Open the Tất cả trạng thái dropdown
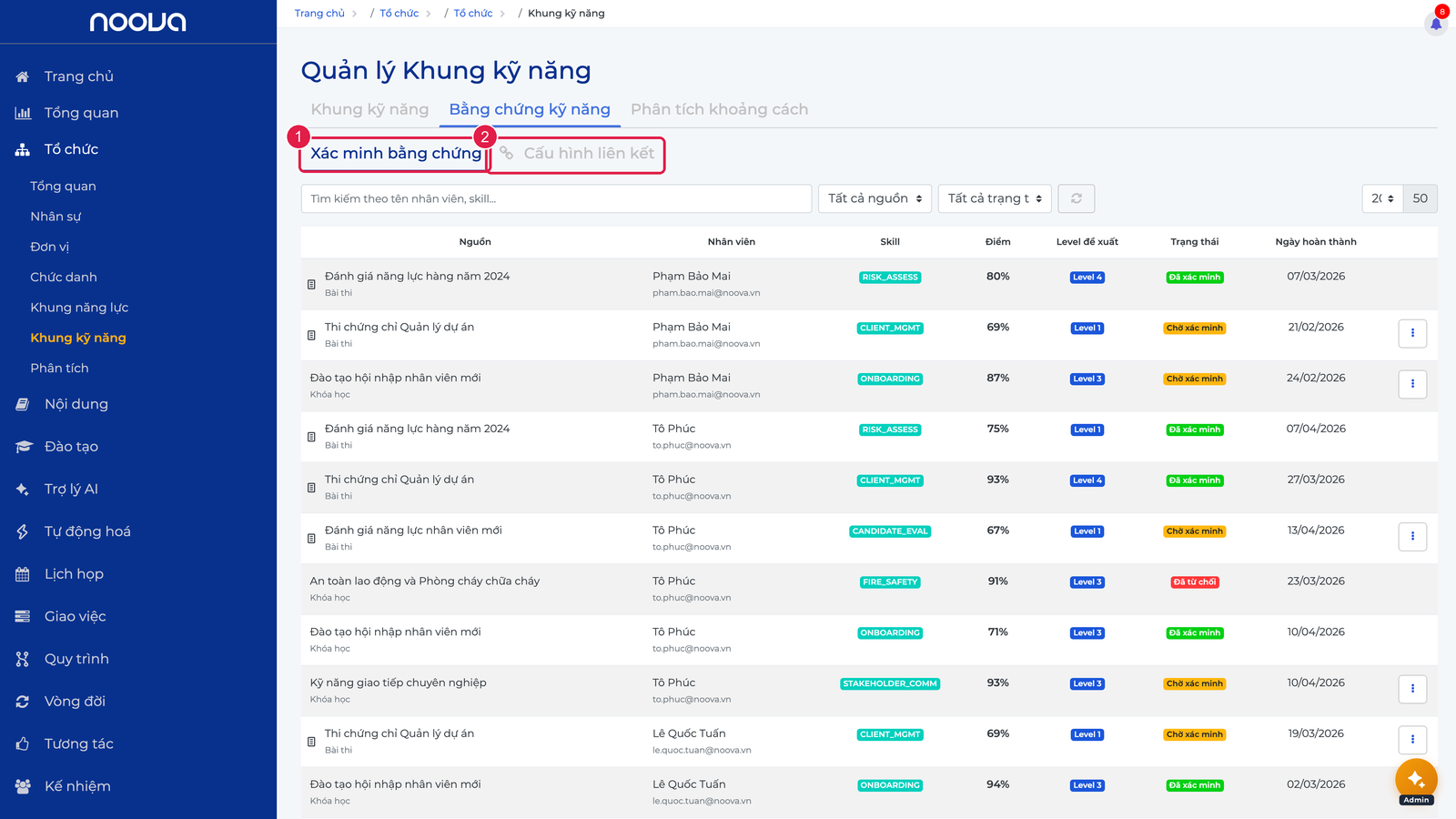1456x819 pixels. (x=995, y=198)
